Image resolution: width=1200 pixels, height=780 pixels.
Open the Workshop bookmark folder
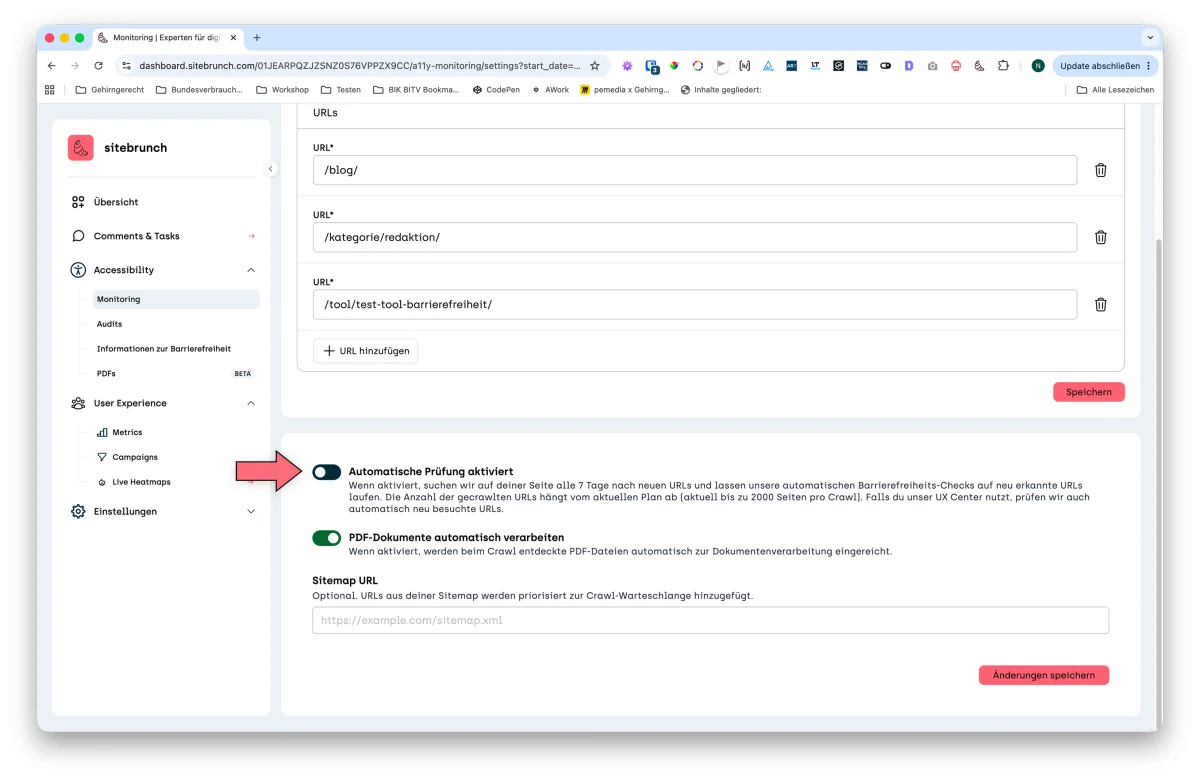(283, 90)
